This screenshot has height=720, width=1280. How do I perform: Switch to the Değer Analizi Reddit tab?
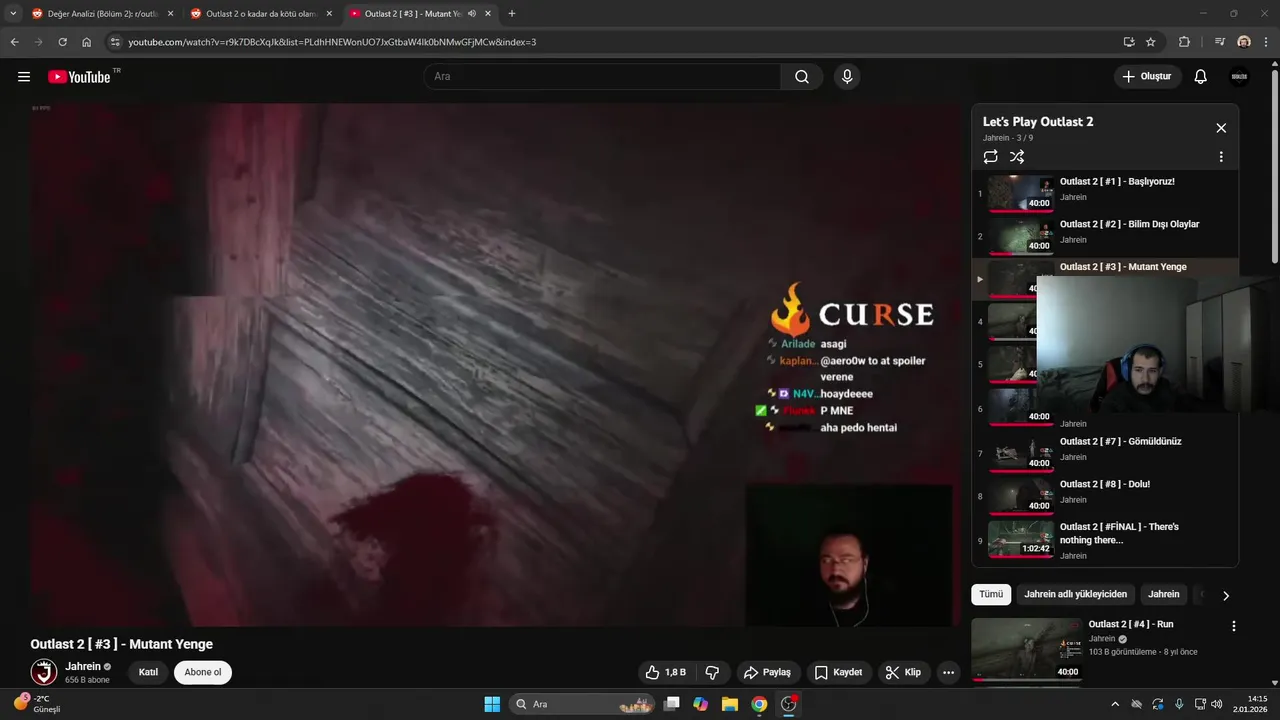[x=100, y=14]
